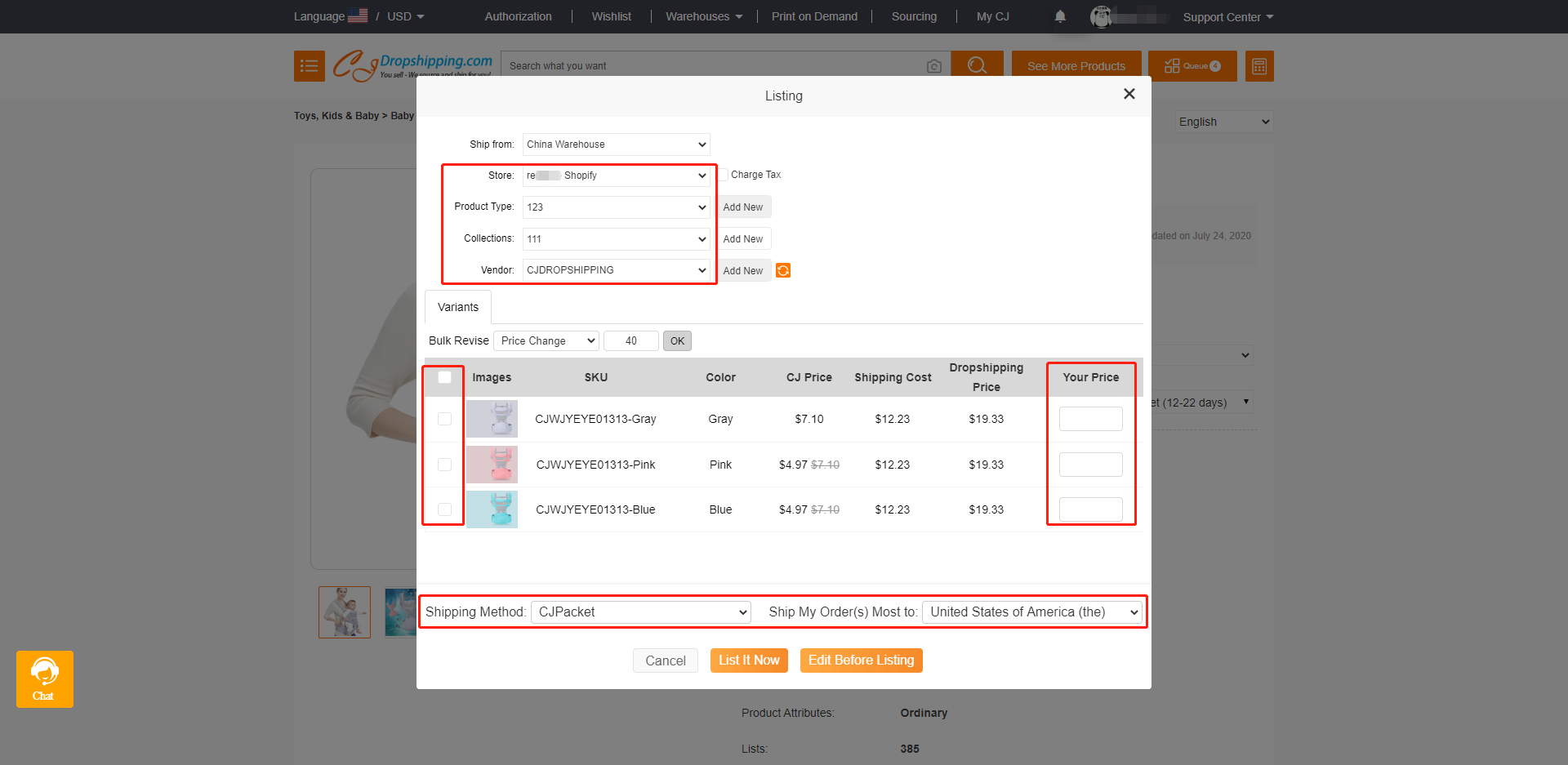Click Your Price field for Pink variant
The image size is (1568, 765).
[1090, 465]
